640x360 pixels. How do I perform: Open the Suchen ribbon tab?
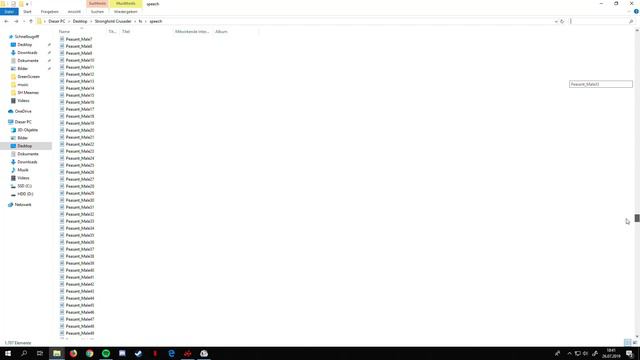tap(97, 12)
